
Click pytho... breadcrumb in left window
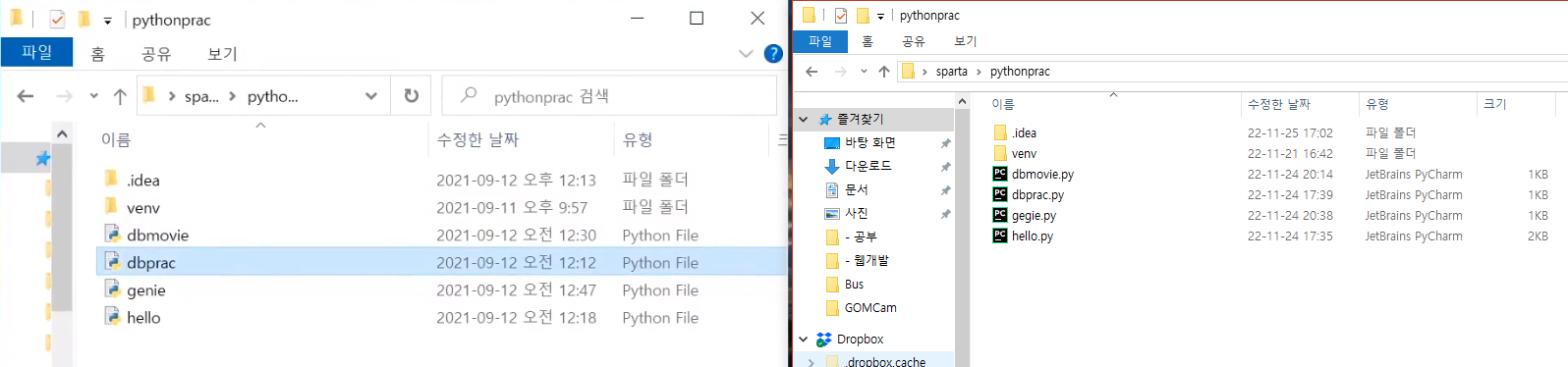[273, 96]
